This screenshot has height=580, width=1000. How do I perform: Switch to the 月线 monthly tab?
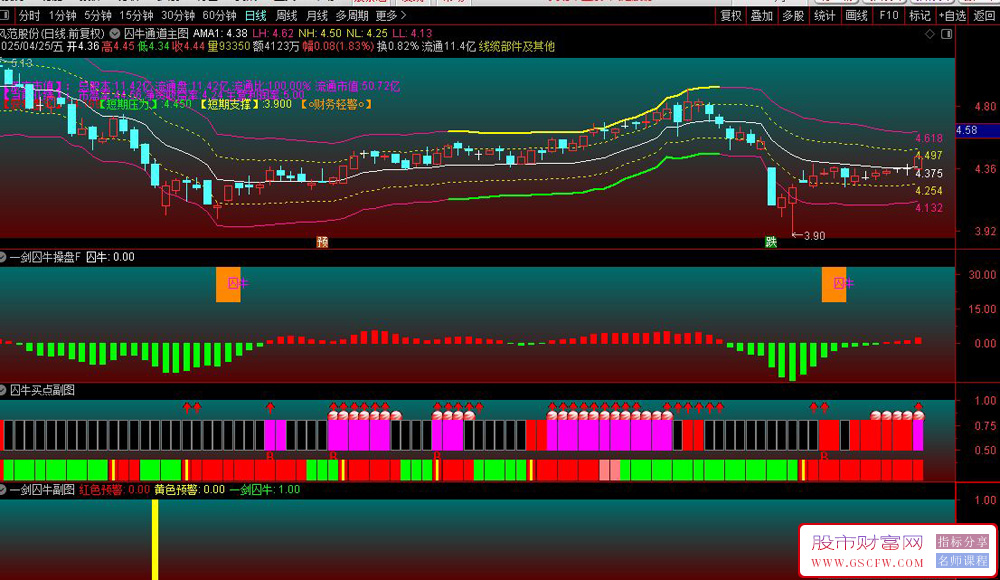(317, 15)
